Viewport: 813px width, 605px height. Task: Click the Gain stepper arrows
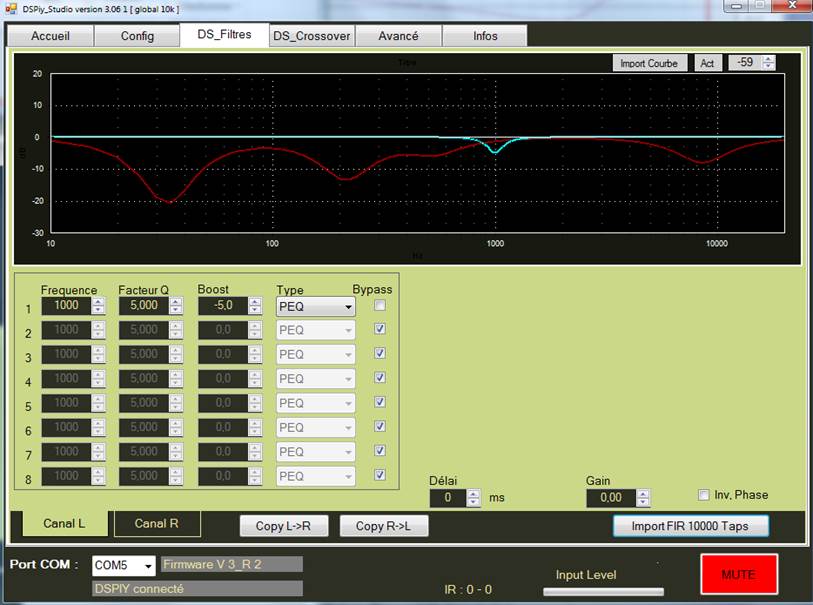[643, 498]
